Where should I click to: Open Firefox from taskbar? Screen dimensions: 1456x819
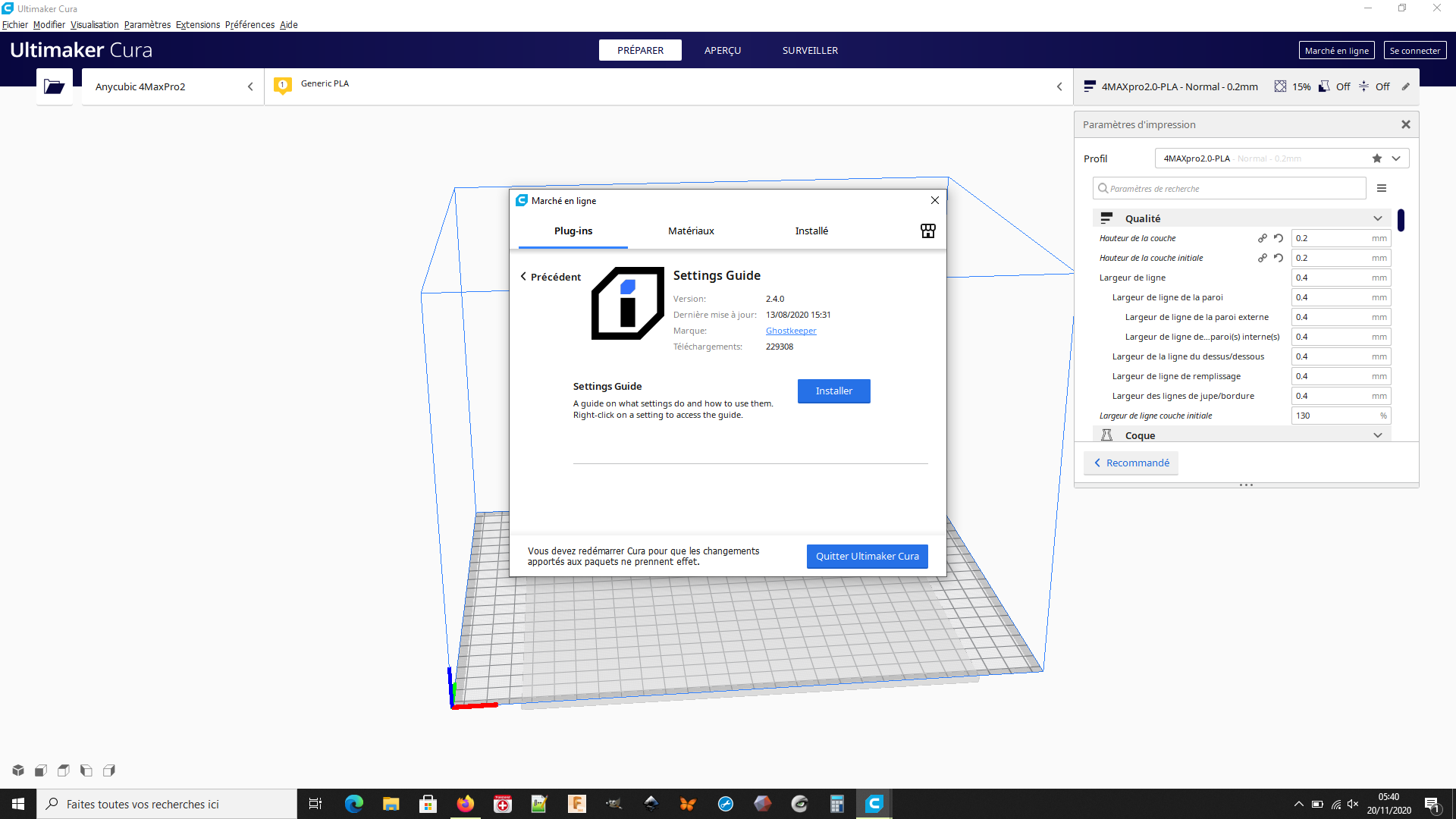(x=465, y=804)
